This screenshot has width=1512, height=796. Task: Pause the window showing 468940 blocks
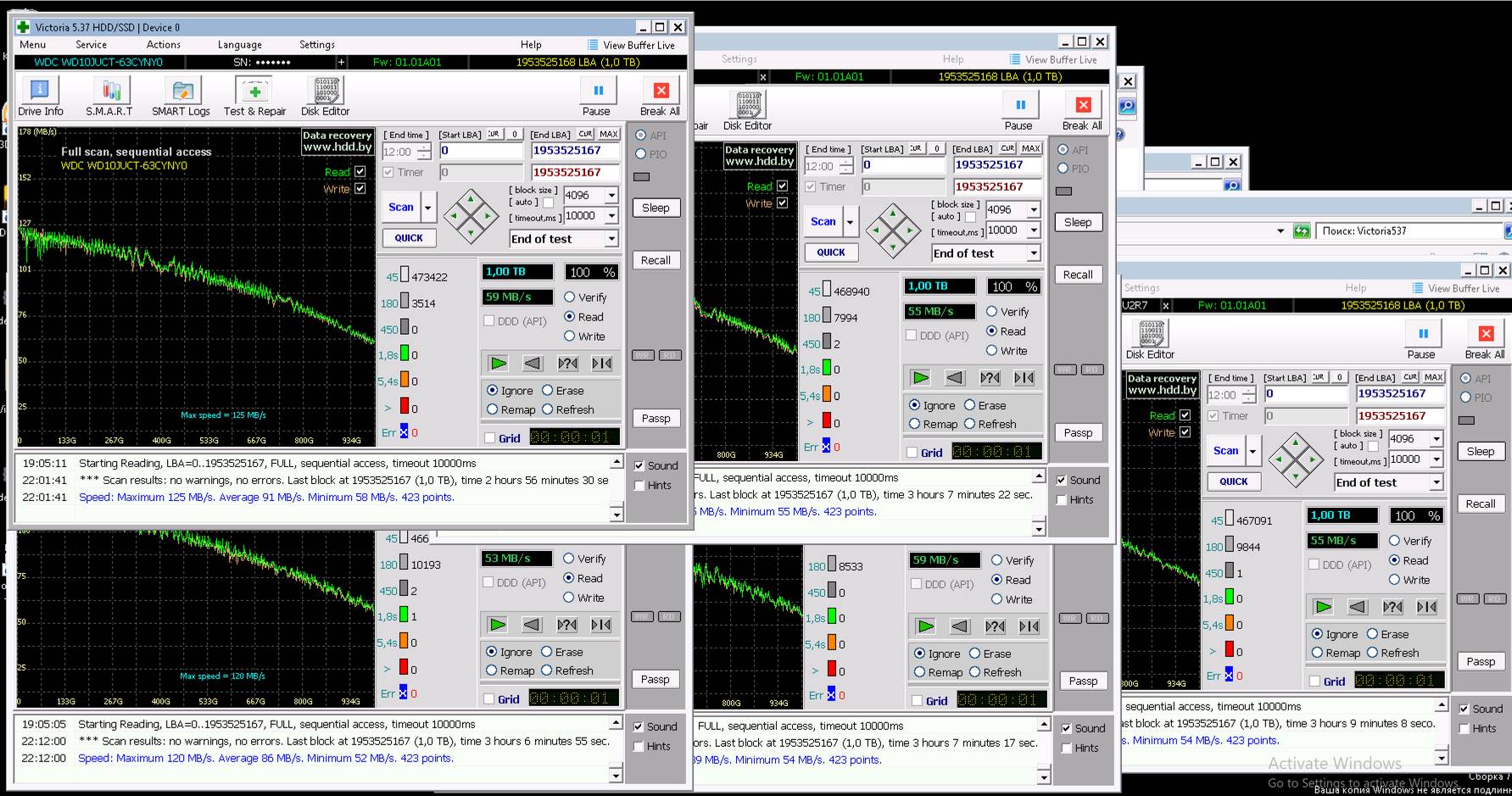point(1019,110)
